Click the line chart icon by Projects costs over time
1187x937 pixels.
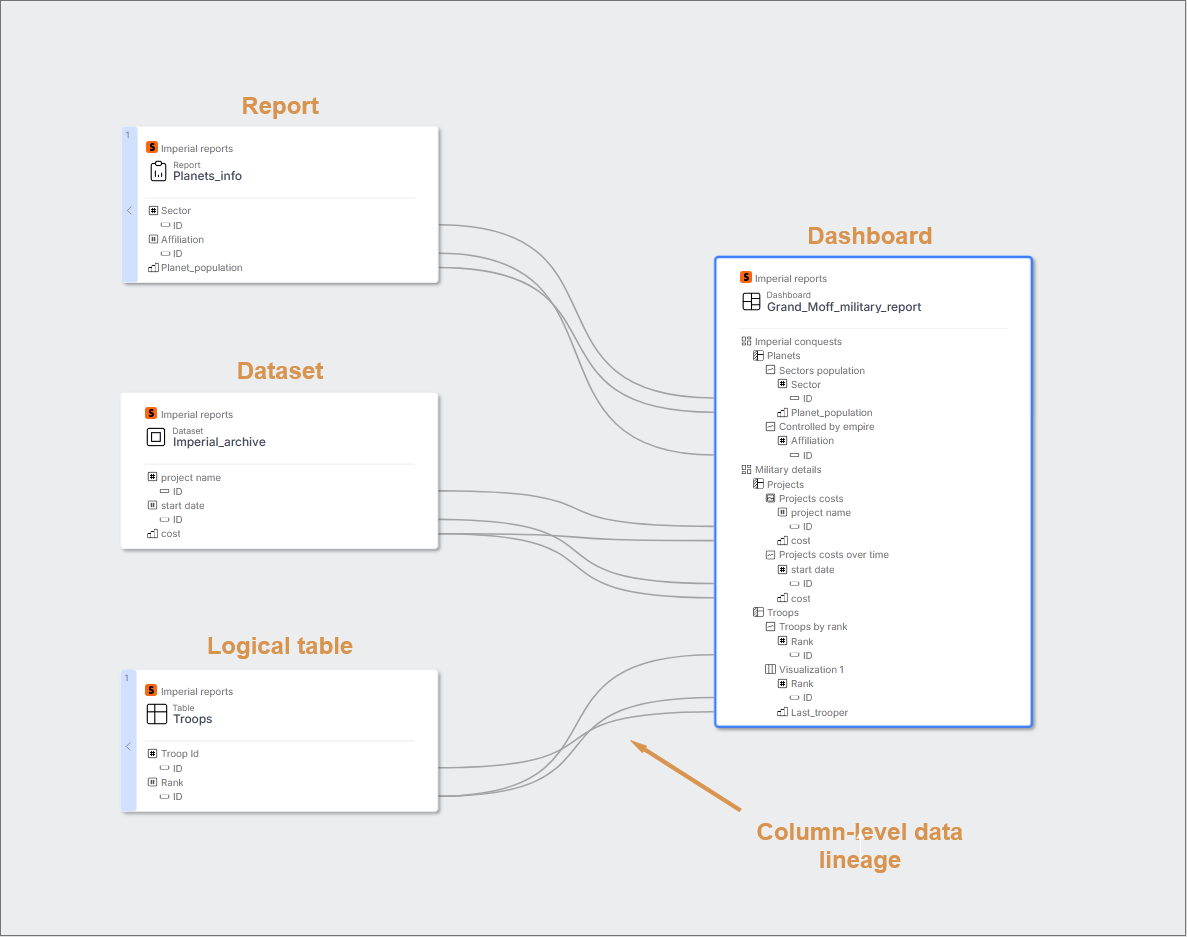(770, 555)
